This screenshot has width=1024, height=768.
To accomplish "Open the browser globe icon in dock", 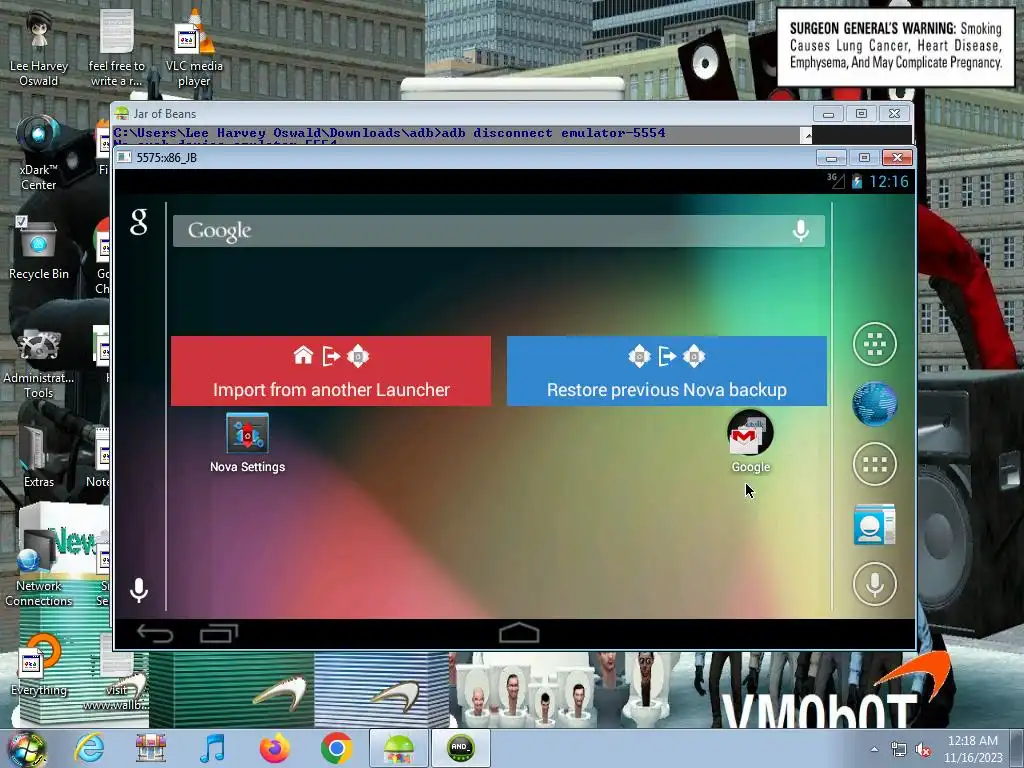I will pos(874,404).
